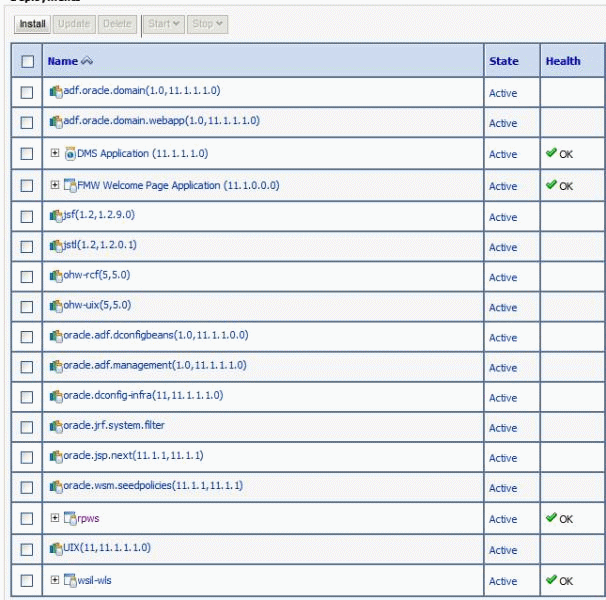Click the oracle.adf.management library icon
Image resolution: width=606 pixels, height=600 pixels.
click(56, 366)
